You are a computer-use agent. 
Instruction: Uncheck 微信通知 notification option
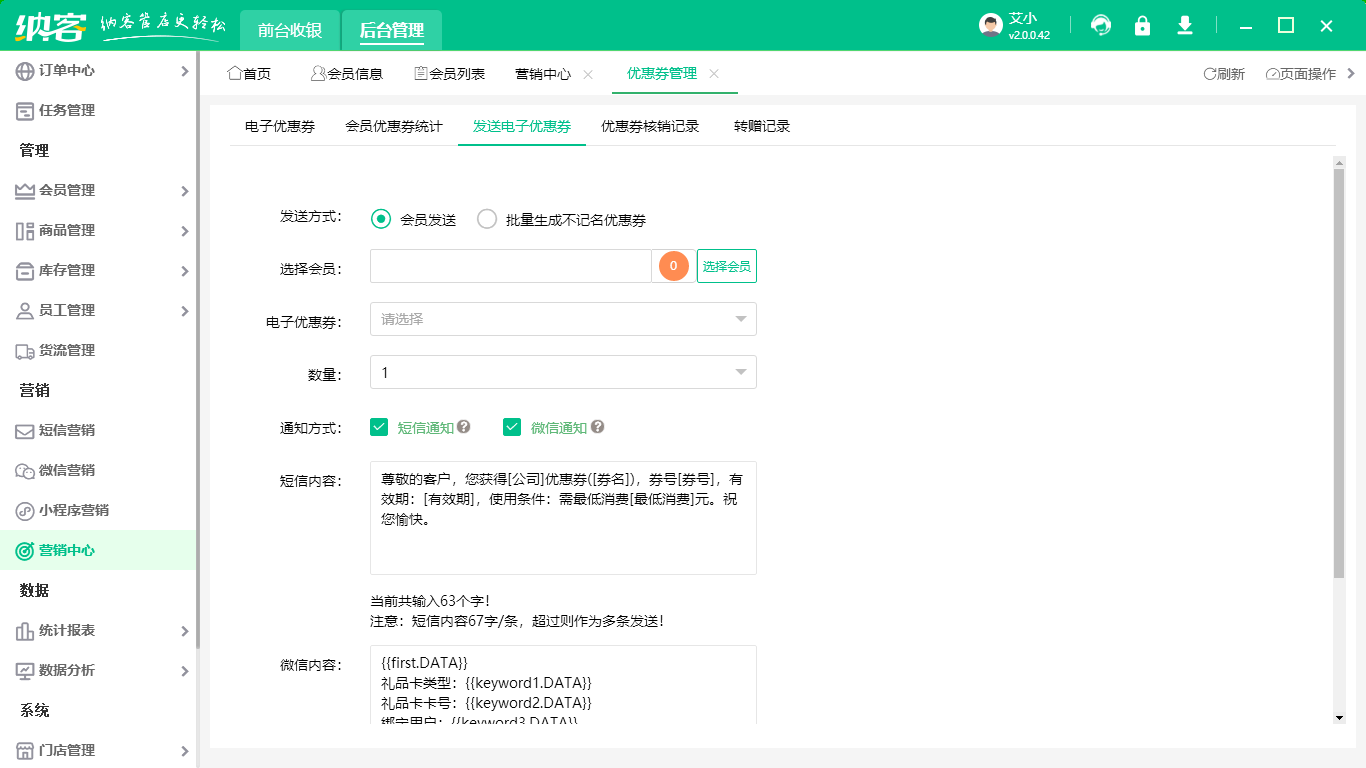click(x=512, y=426)
